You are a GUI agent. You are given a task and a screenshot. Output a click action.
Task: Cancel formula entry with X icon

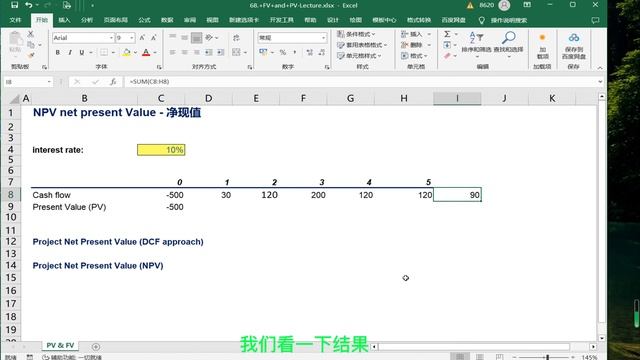click(x=77, y=82)
